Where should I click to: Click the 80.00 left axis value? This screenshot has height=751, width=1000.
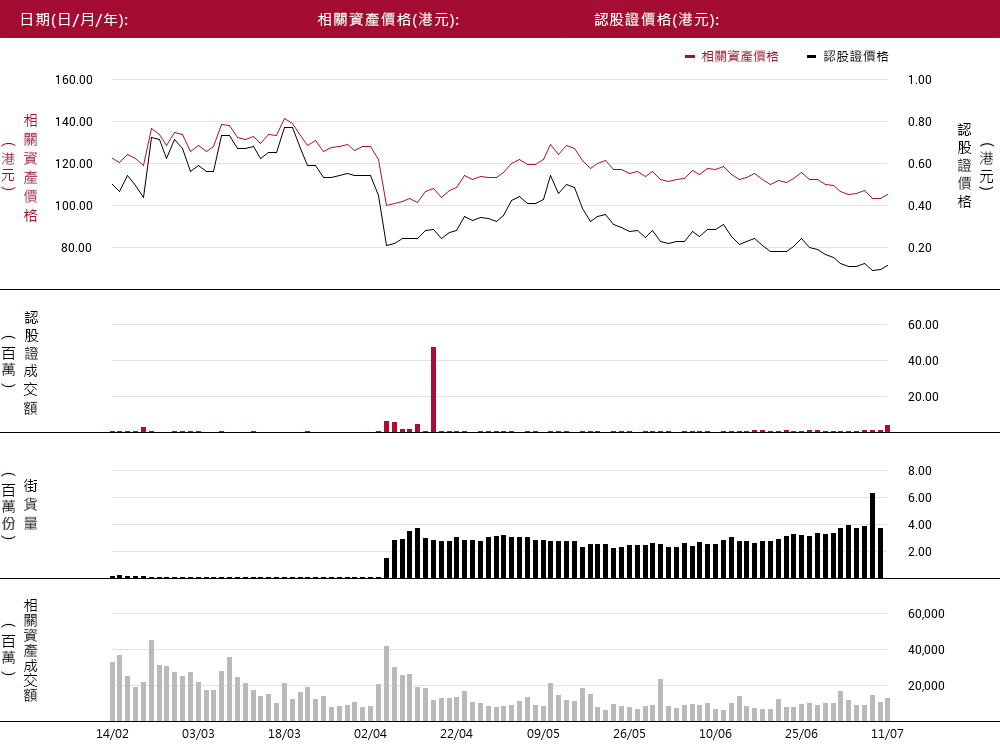(77, 248)
